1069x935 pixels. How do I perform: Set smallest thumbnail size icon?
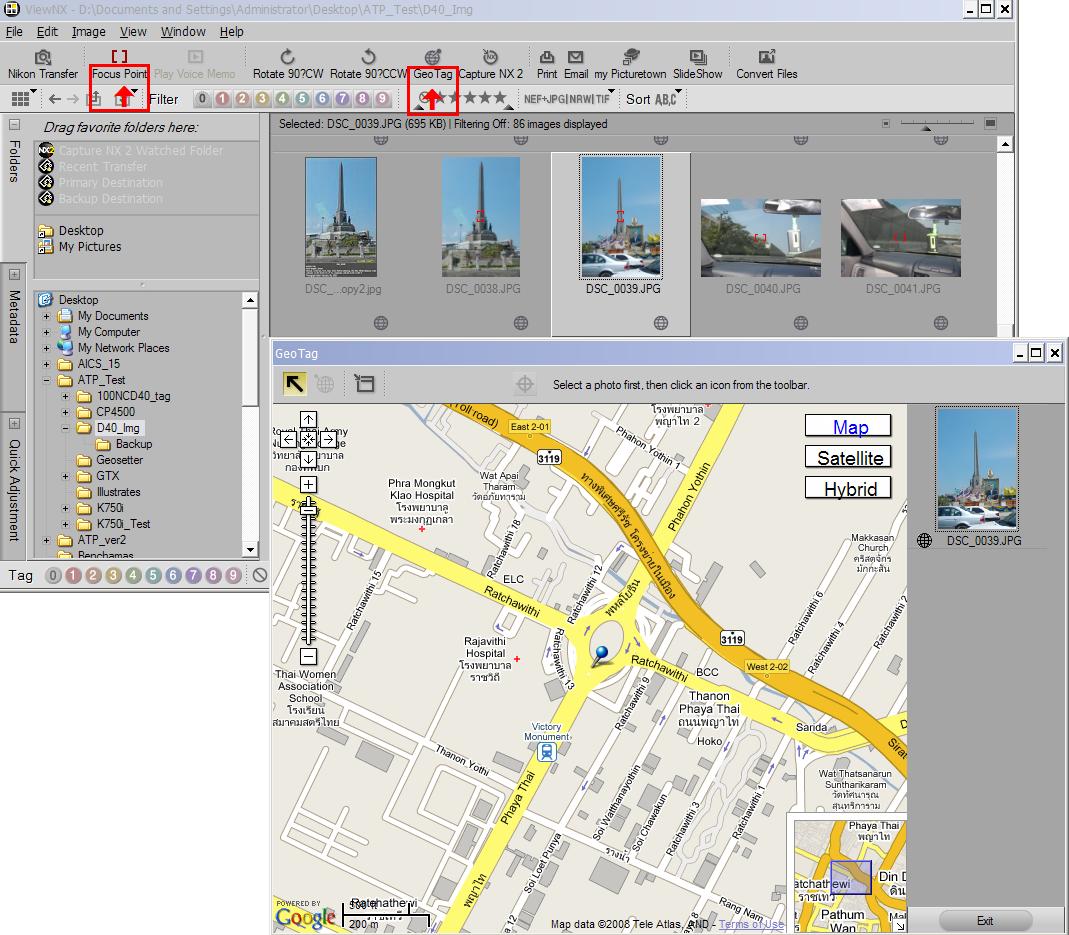click(886, 123)
